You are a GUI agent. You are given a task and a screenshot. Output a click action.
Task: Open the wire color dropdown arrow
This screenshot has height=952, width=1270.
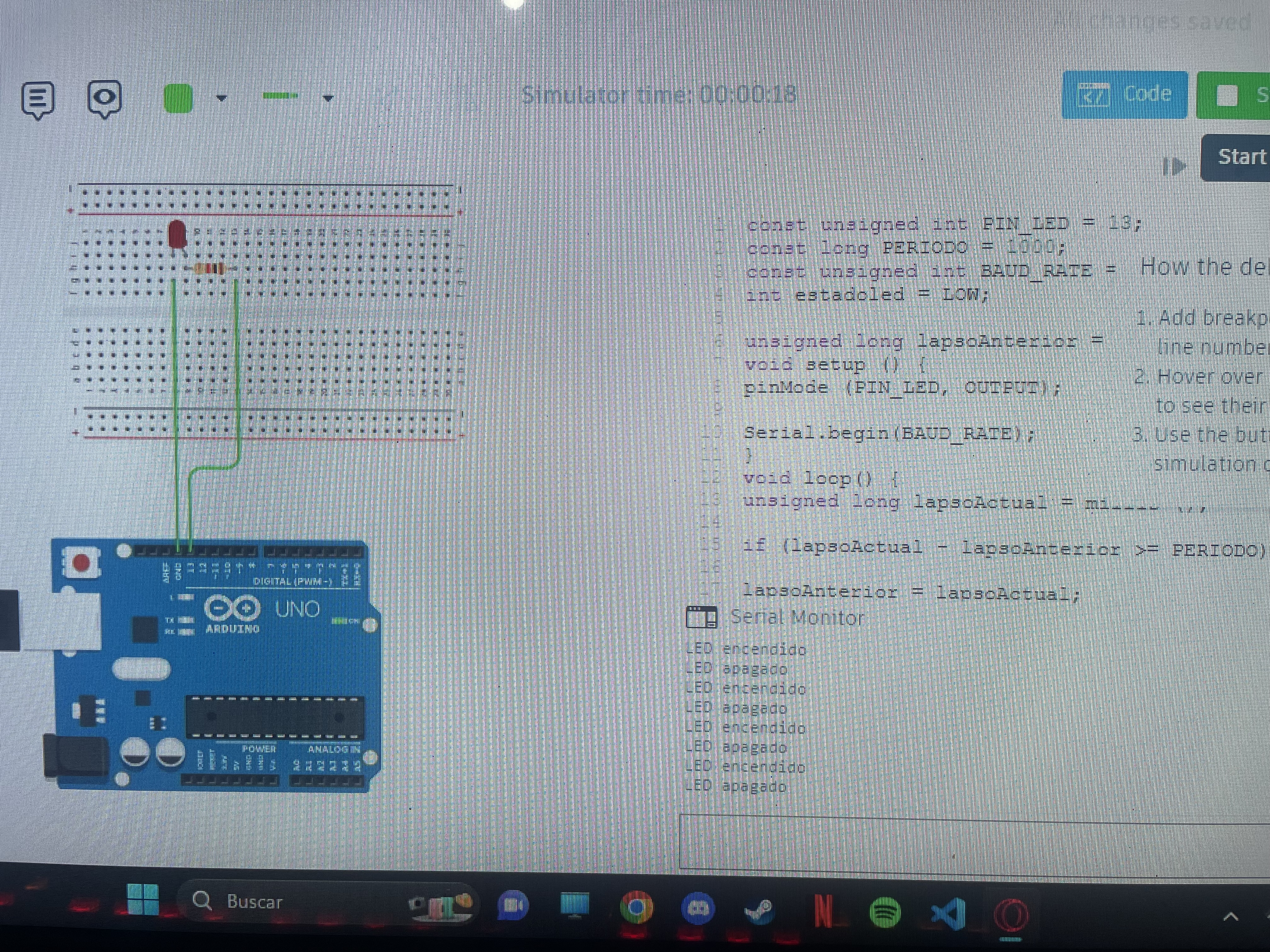click(222, 98)
